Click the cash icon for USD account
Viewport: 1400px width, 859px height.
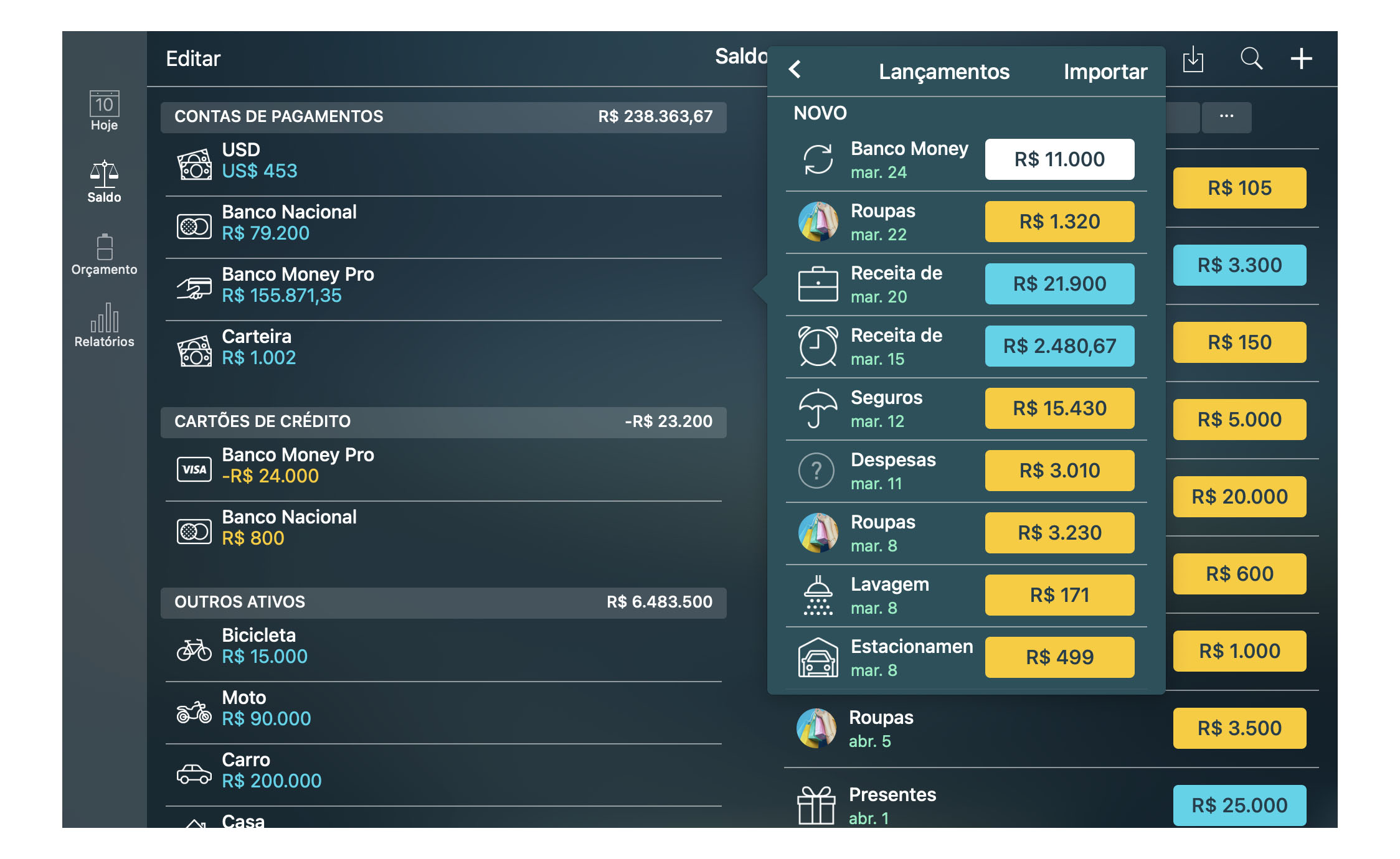point(194,164)
